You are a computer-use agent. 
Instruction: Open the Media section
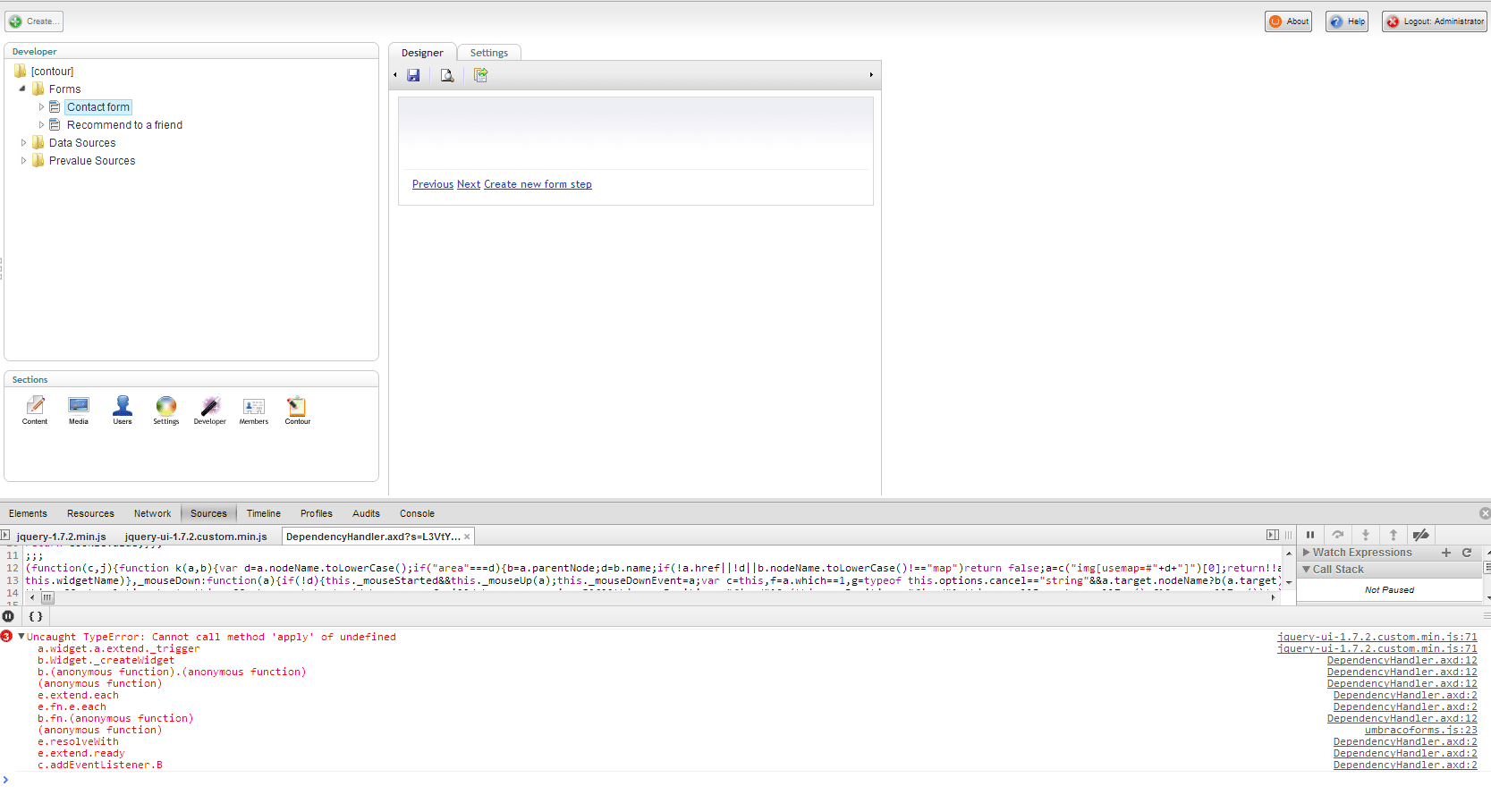tap(79, 410)
